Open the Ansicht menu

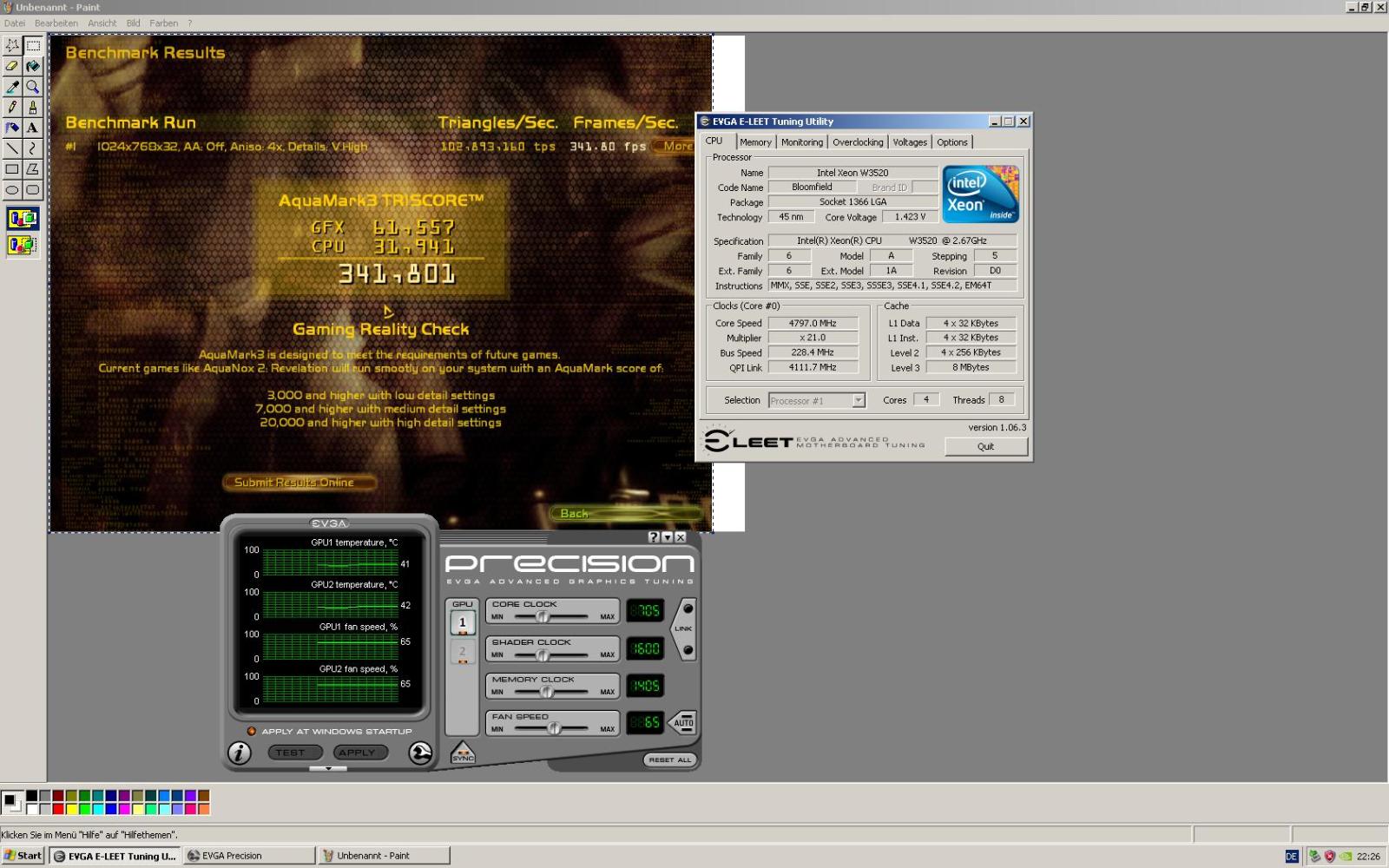102,23
